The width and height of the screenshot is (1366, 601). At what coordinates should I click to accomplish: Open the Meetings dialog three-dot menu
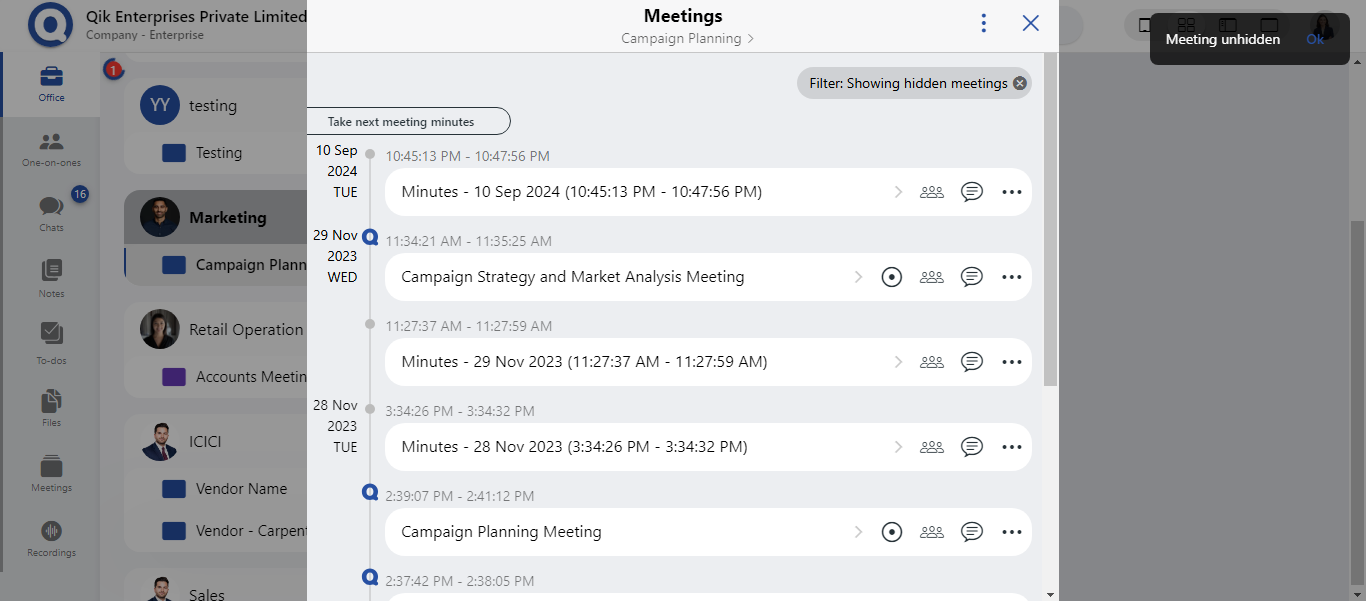coord(983,21)
